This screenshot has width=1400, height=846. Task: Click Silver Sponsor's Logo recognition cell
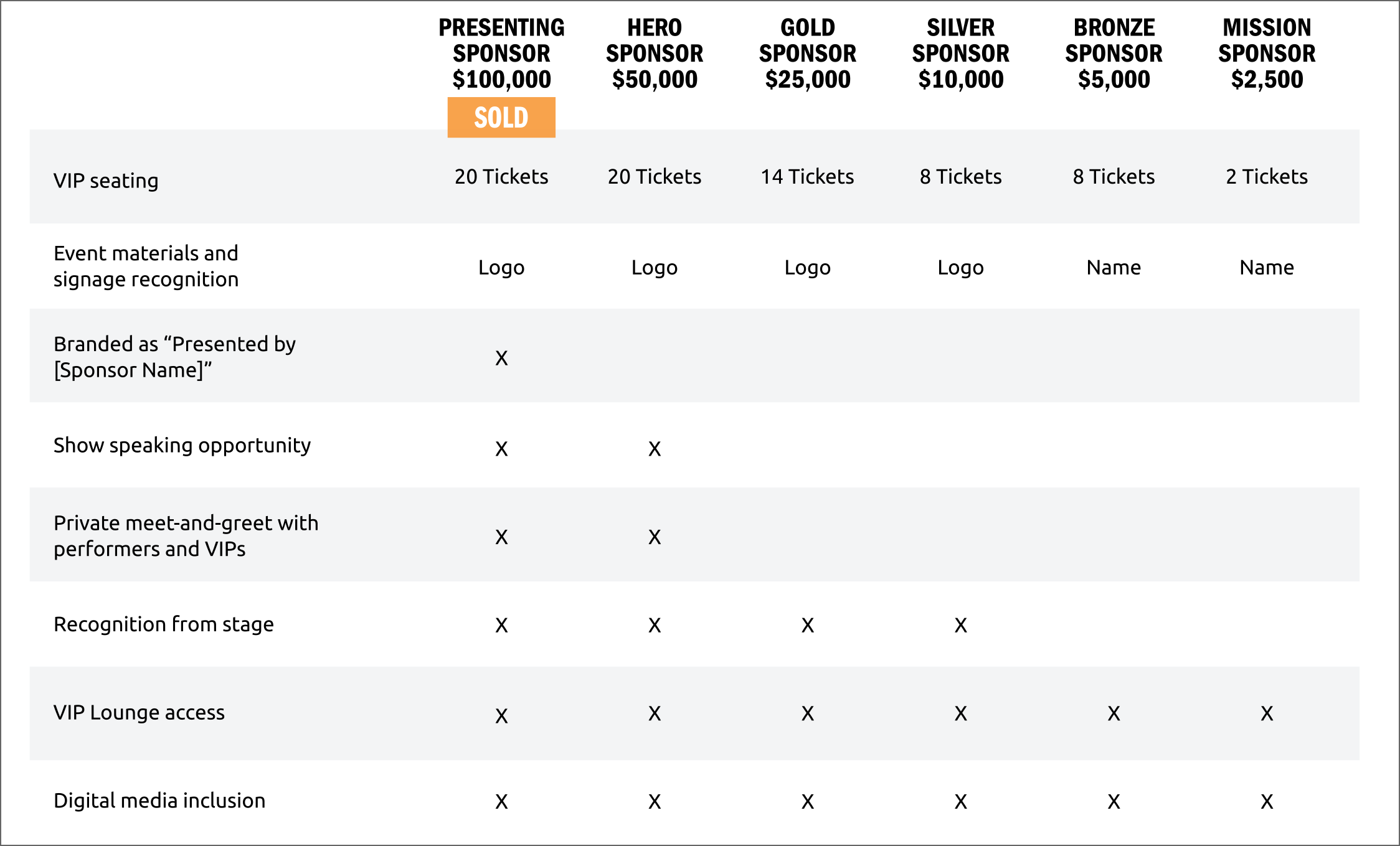pyautogui.click(x=961, y=268)
